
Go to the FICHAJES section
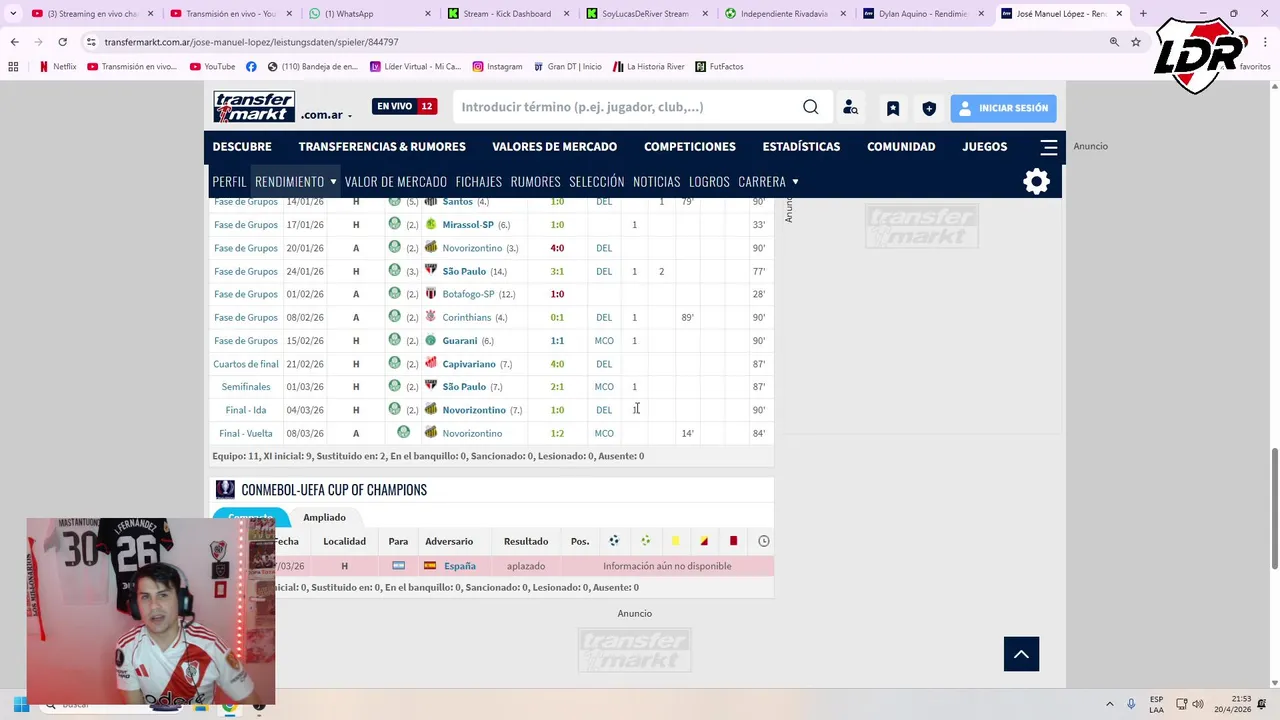pos(479,182)
